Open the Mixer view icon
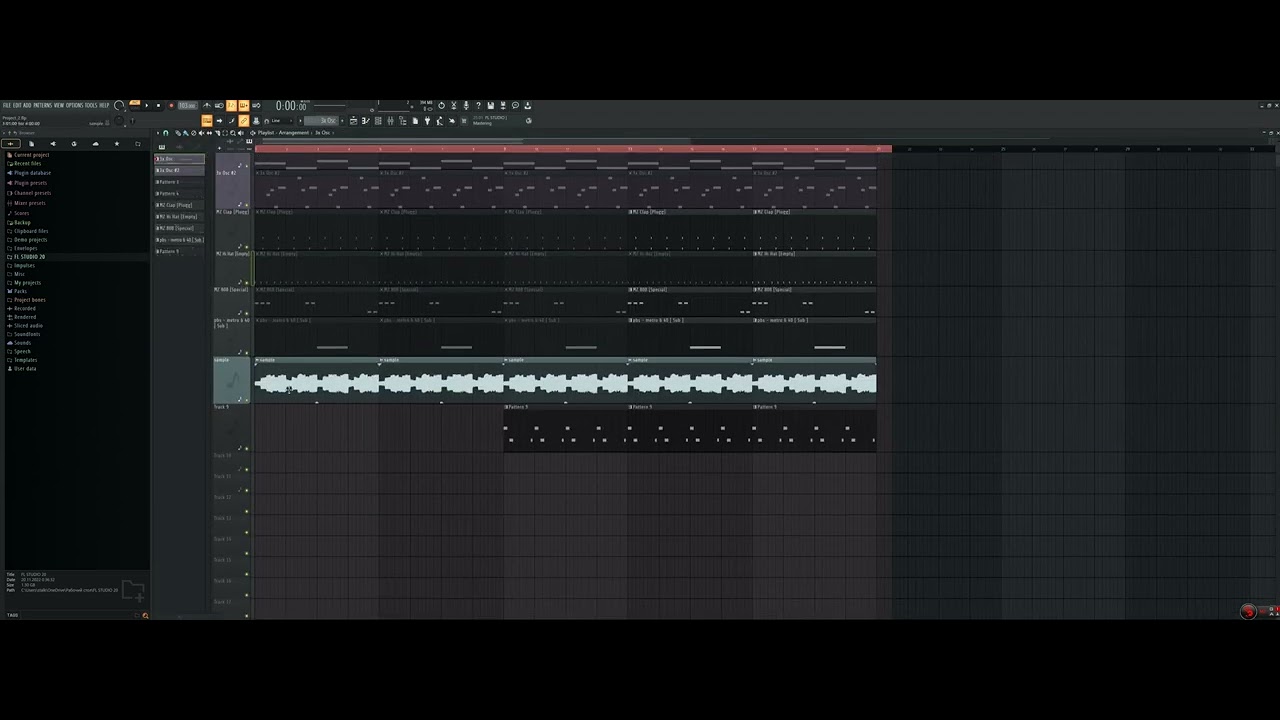1280x720 pixels. click(x=390, y=121)
